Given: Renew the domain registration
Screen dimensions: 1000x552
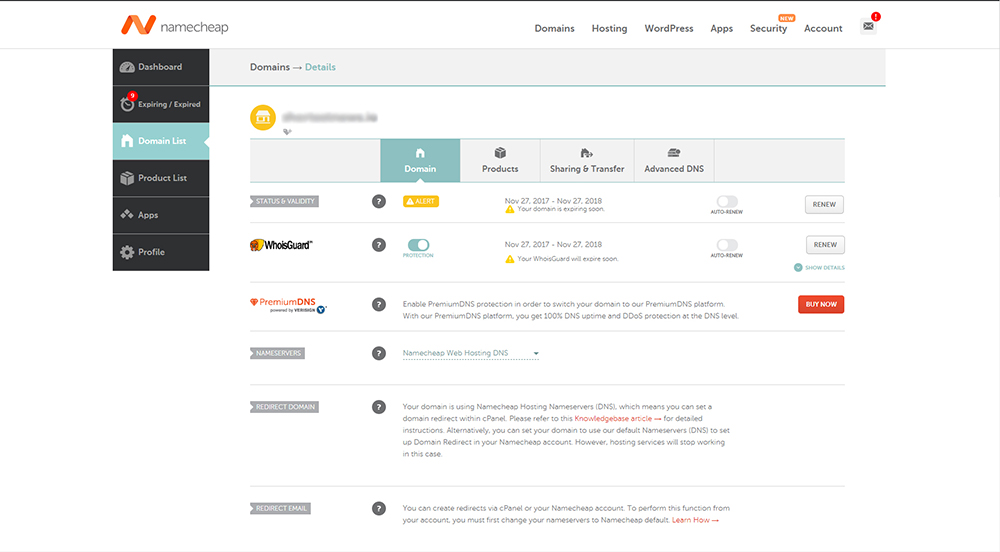Looking at the screenshot, I should 824,205.
